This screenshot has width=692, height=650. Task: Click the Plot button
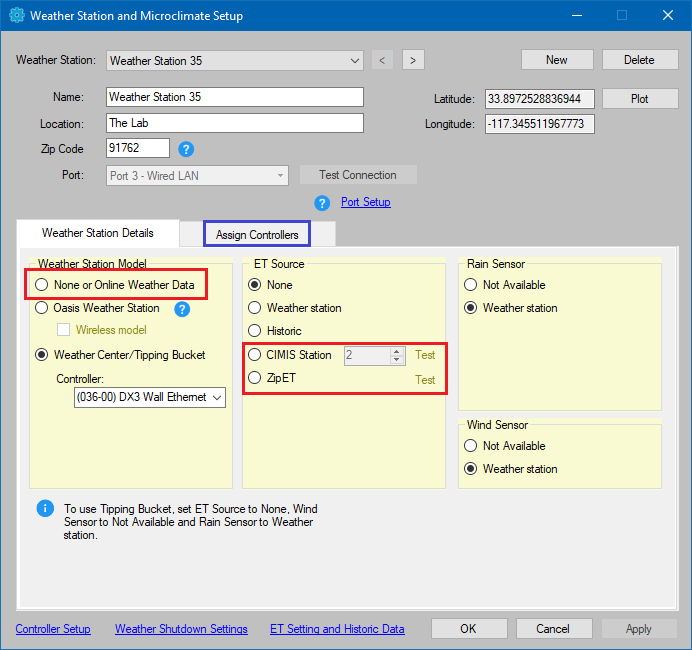[x=640, y=98]
